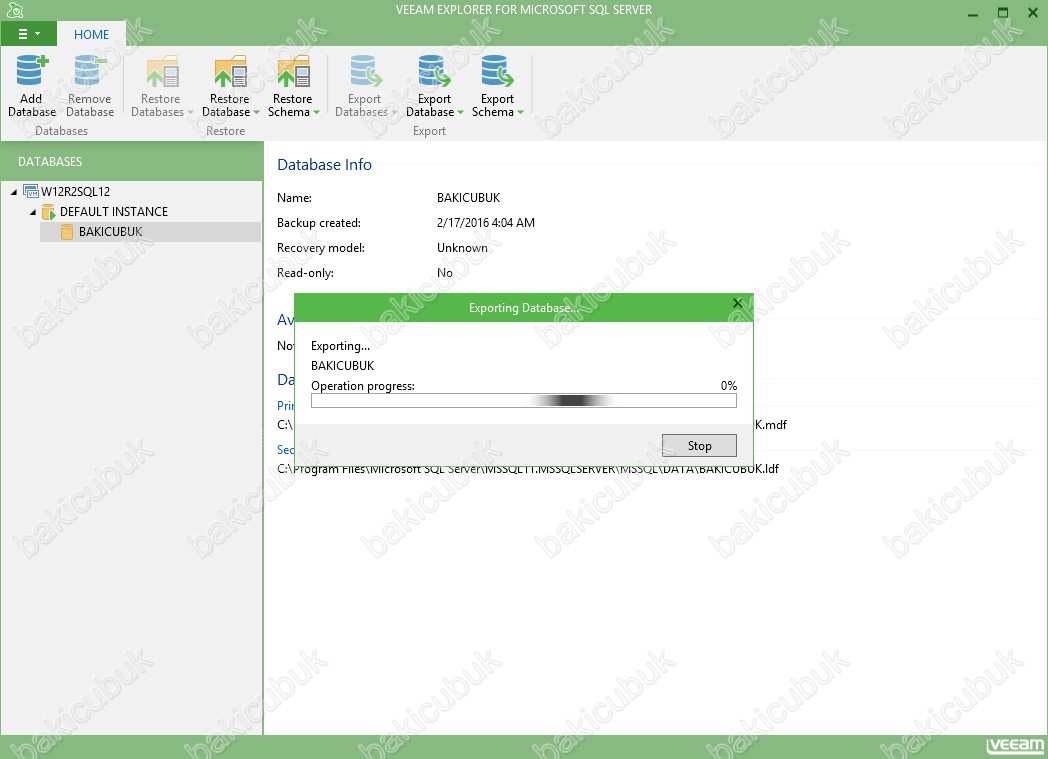Switch to the HOME ribbon tab

pyautogui.click(x=92, y=35)
